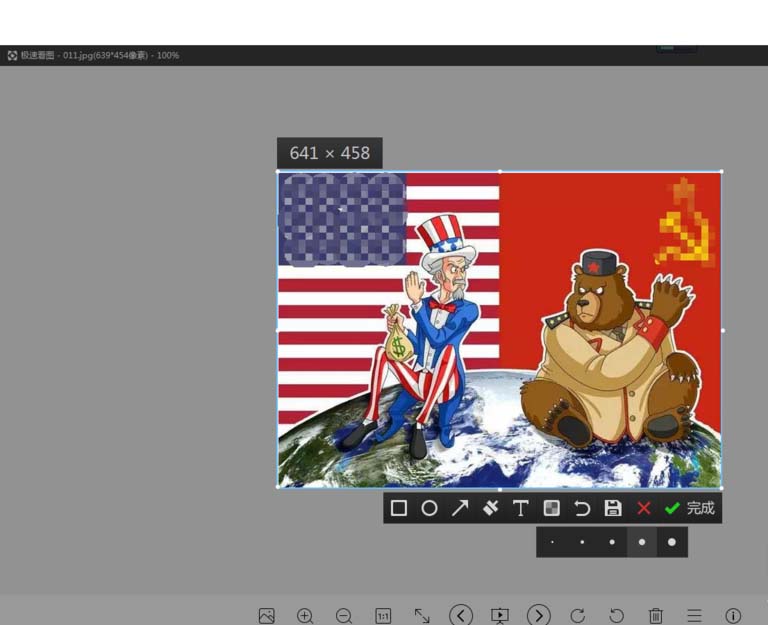Open the image gallery icon in bottom toolbar
Screen dimensions: 768x625
266,616
